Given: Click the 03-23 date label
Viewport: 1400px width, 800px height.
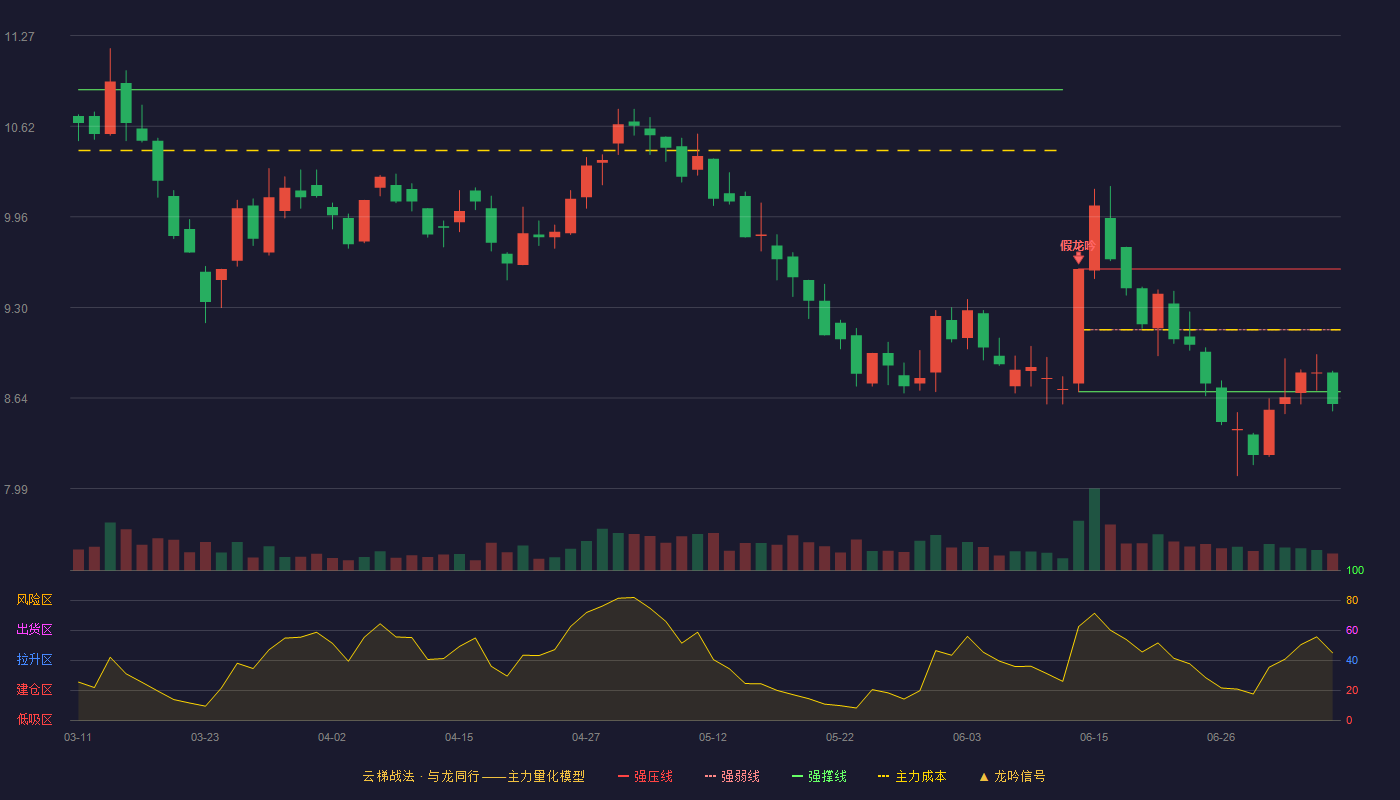Looking at the screenshot, I should [x=205, y=737].
